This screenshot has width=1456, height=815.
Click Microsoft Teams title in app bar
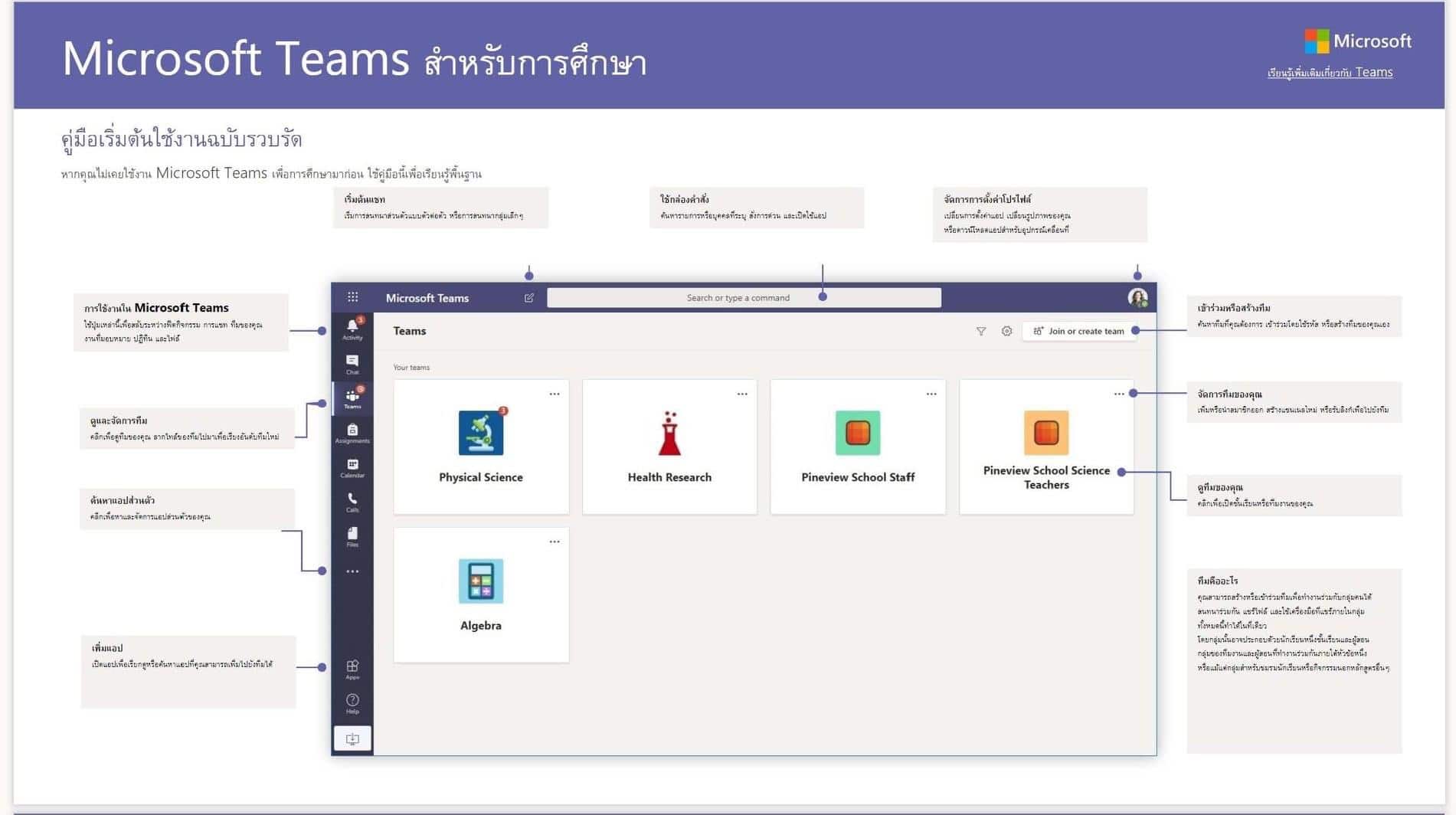427,298
